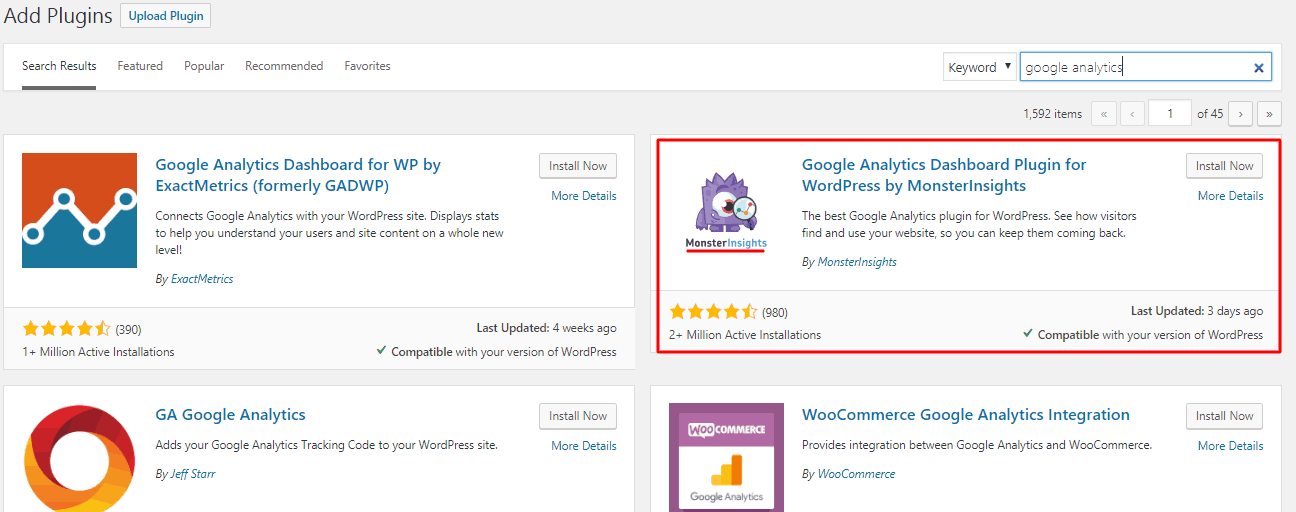Click ExactMetrics star rating

[x=66, y=328]
